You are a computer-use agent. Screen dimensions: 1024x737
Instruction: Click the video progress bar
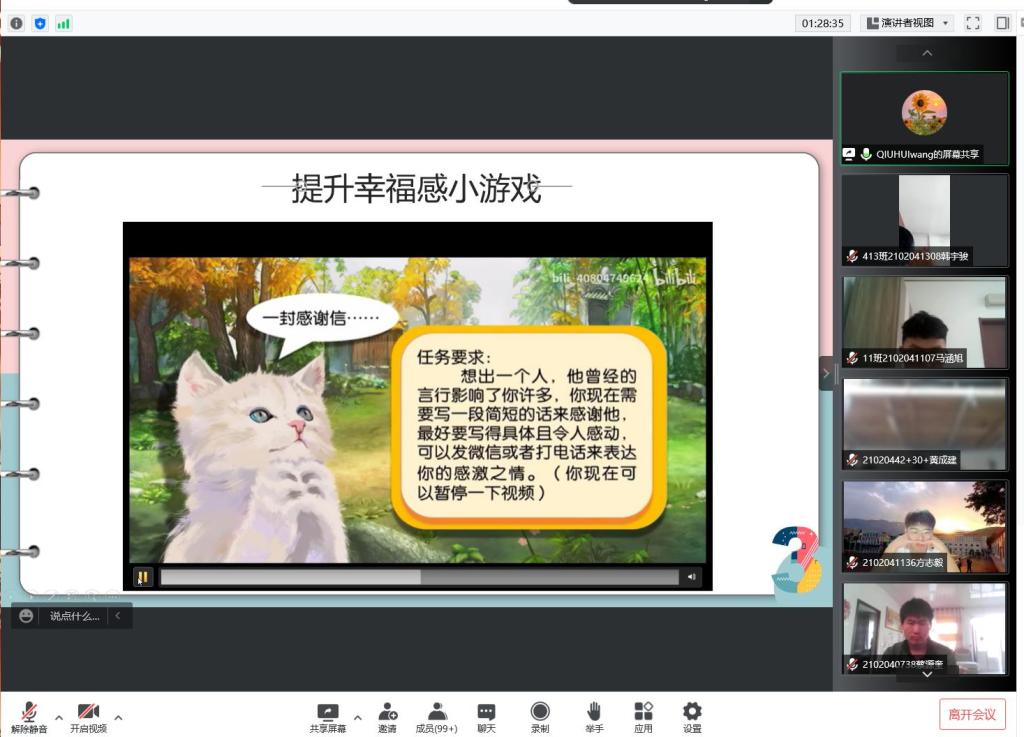pyautogui.click(x=419, y=577)
